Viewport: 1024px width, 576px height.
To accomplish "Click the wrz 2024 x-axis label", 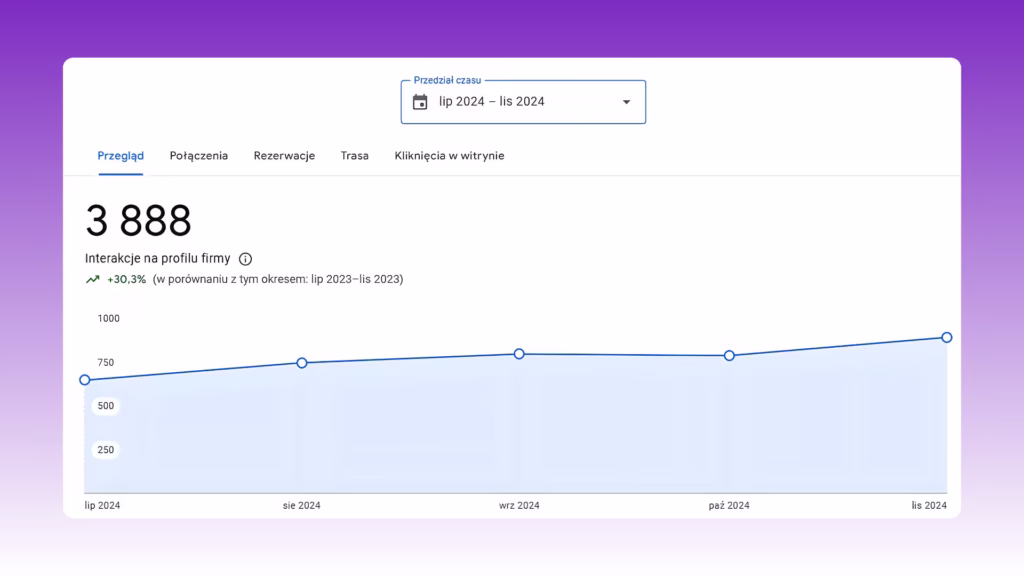I will tap(519, 505).
